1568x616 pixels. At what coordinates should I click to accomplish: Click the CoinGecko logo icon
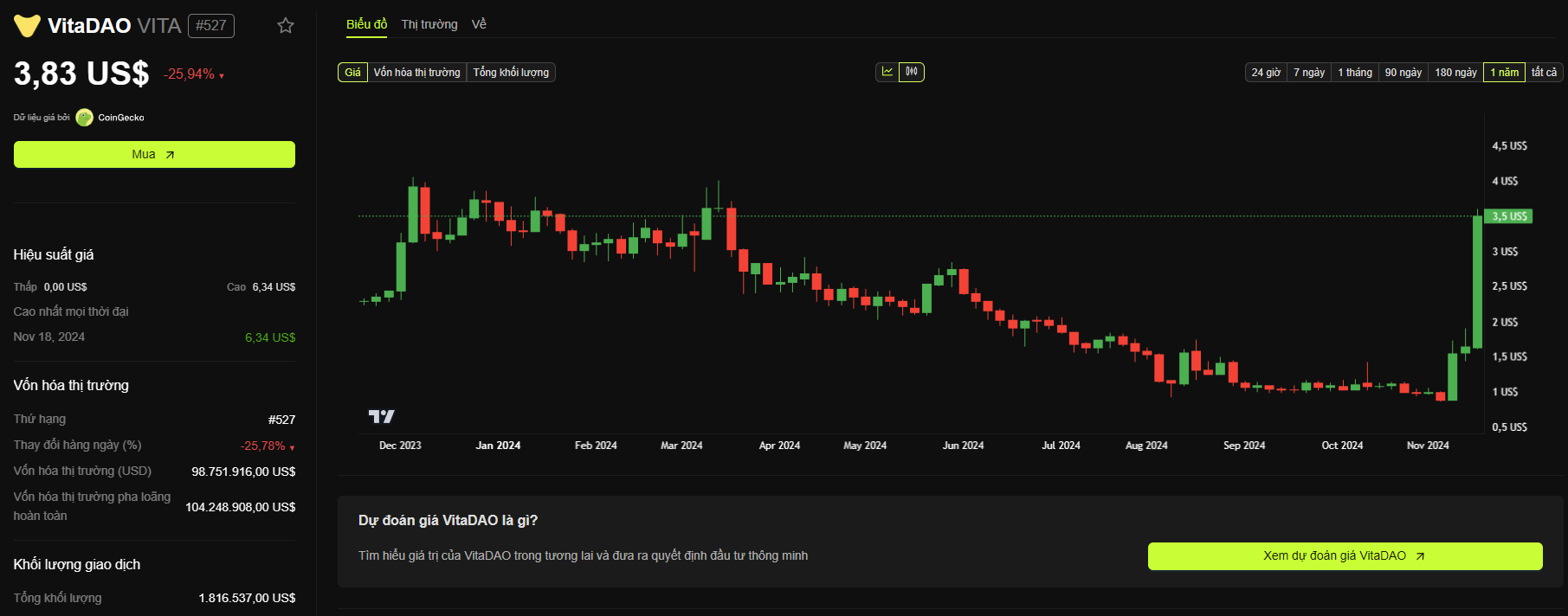click(x=84, y=118)
